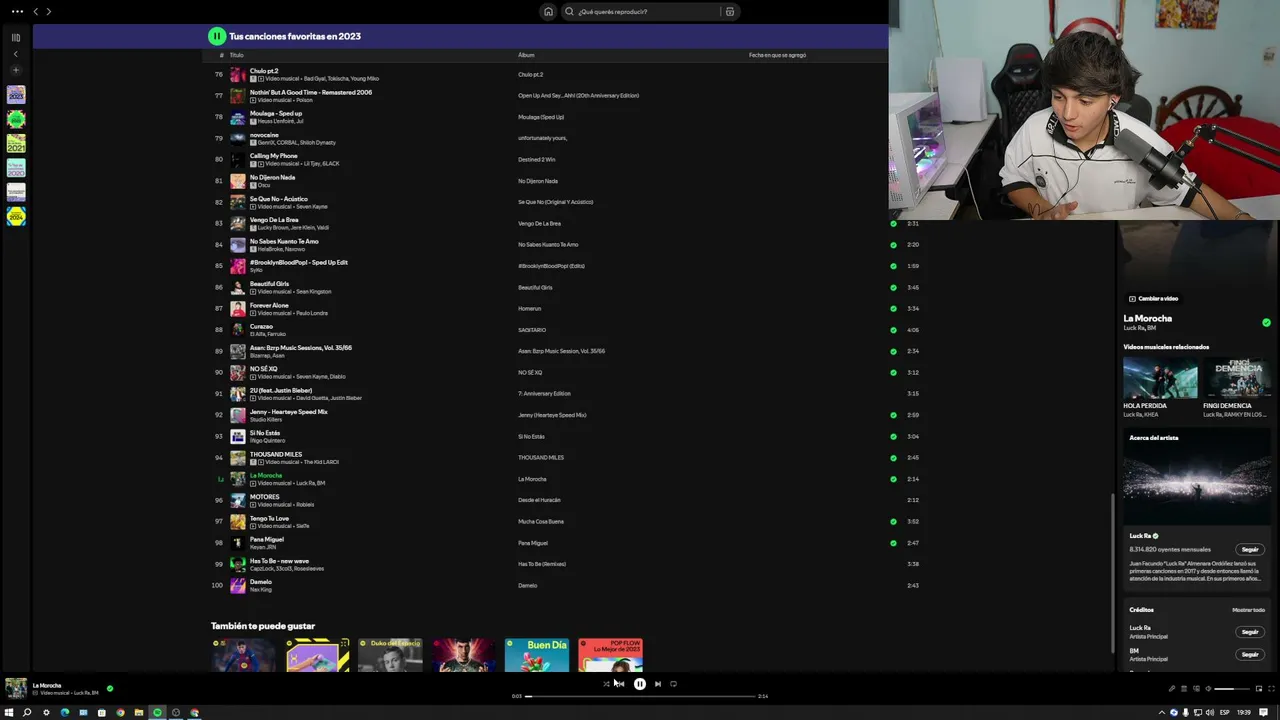Viewport: 1280px width, 720px height.
Task: Open album link 'Destined 2 Win'
Action: pyautogui.click(x=537, y=160)
